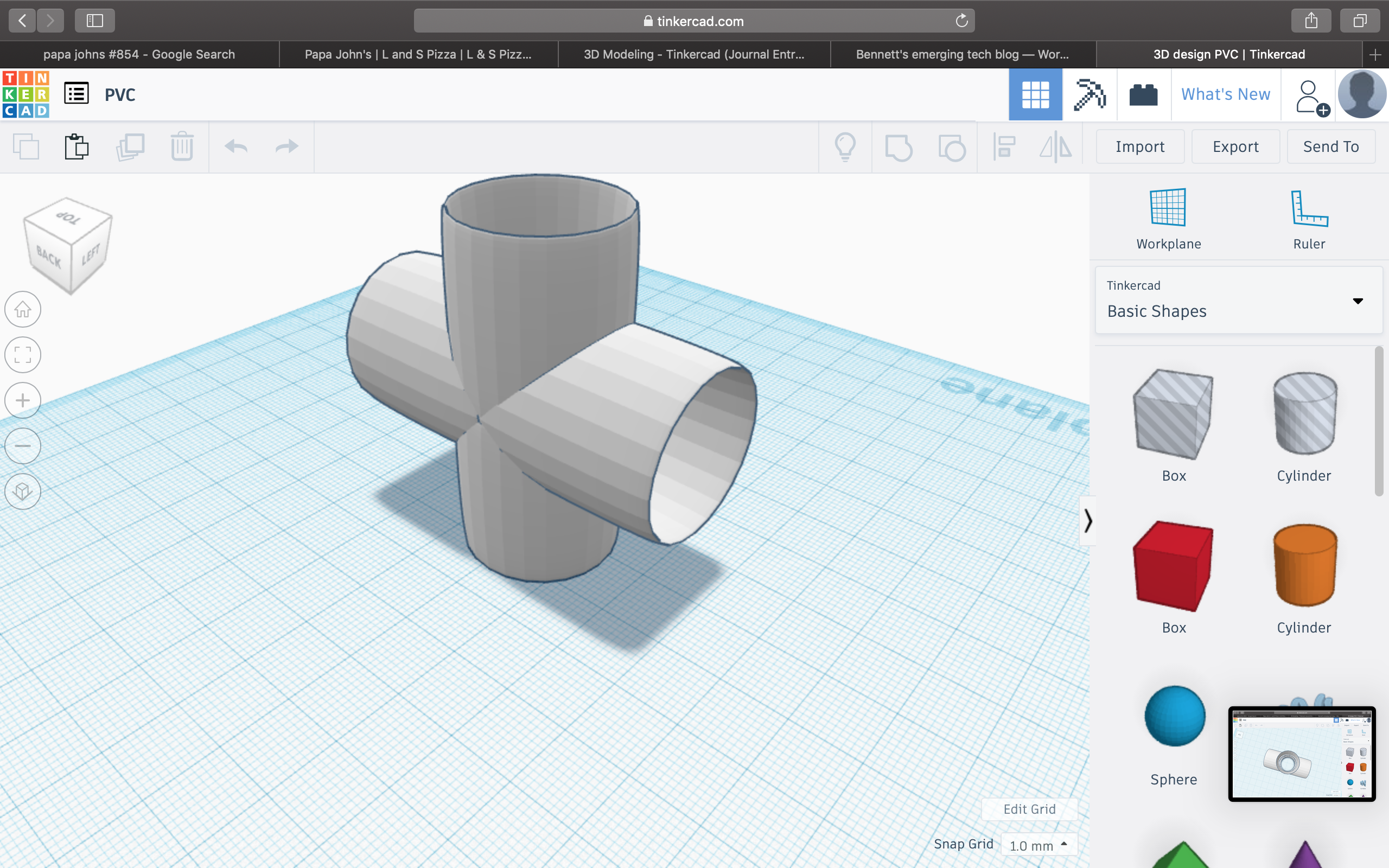The image size is (1389, 868).
Task: Open the Bricks mode icon
Action: click(1143, 95)
